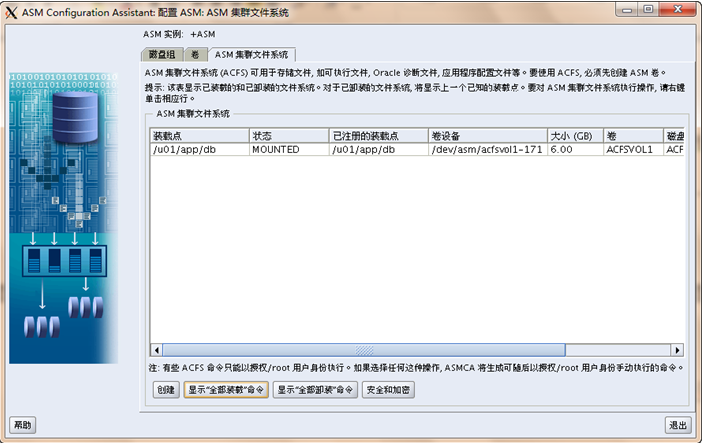Select the MOUNTED status cell

click(x=289, y=149)
